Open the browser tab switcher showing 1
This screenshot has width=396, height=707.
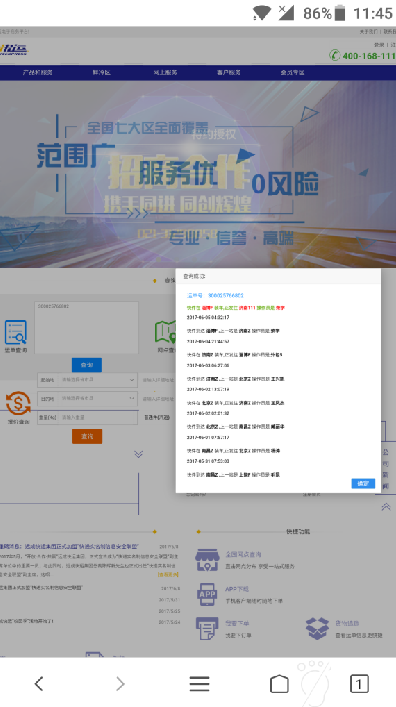pyautogui.click(x=359, y=684)
